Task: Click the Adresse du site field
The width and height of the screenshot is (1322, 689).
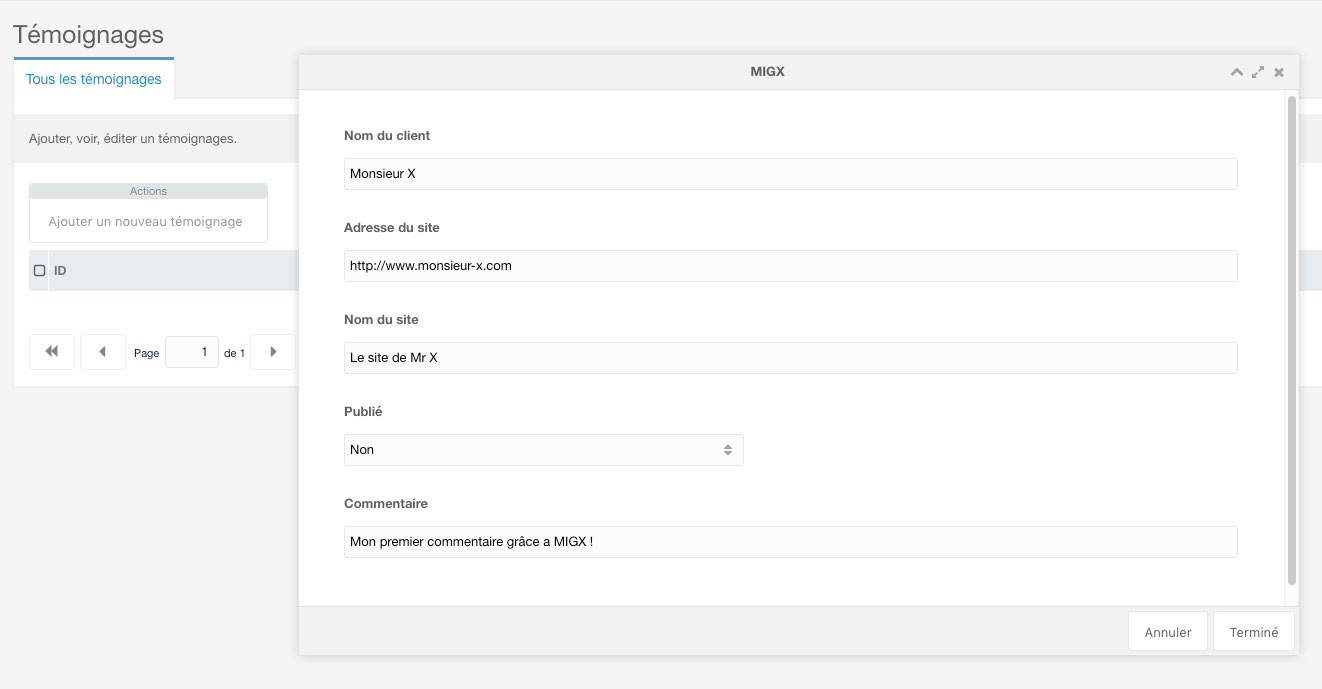Action: (x=790, y=266)
